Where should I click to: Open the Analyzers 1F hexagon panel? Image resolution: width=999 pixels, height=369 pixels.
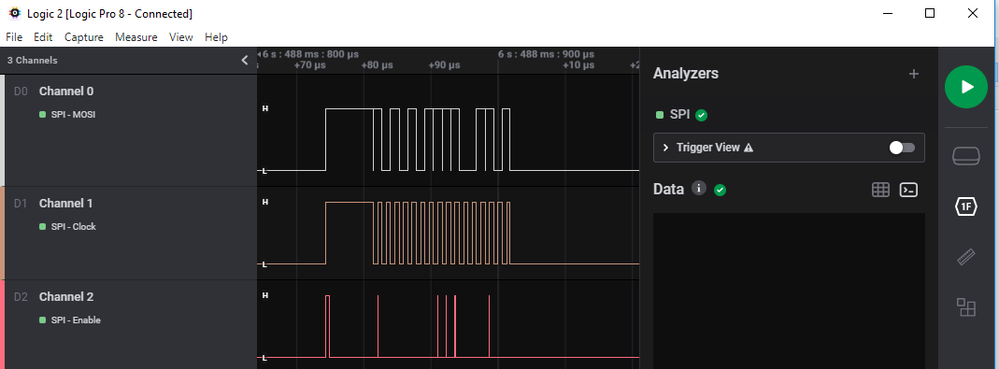coord(966,206)
